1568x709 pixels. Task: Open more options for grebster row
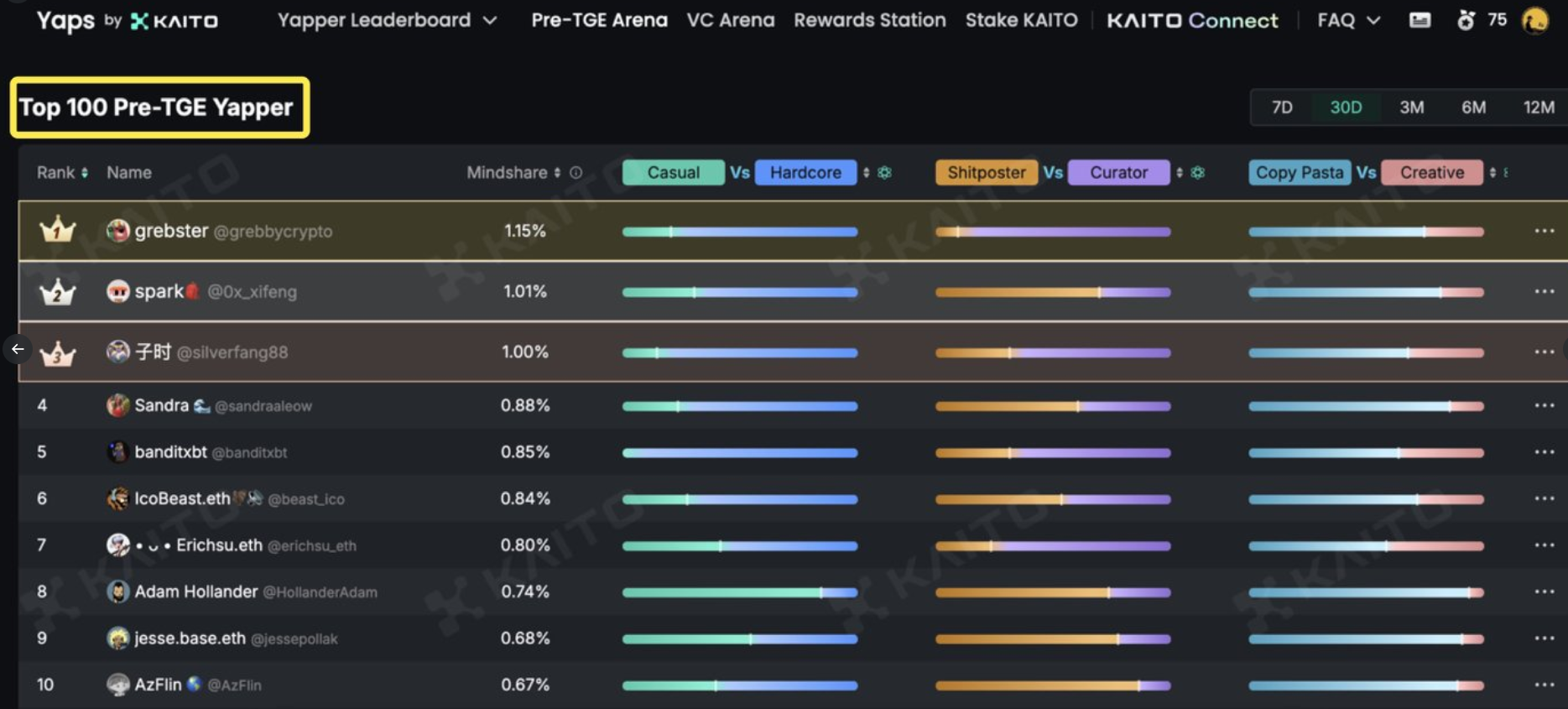coord(1545,231)
